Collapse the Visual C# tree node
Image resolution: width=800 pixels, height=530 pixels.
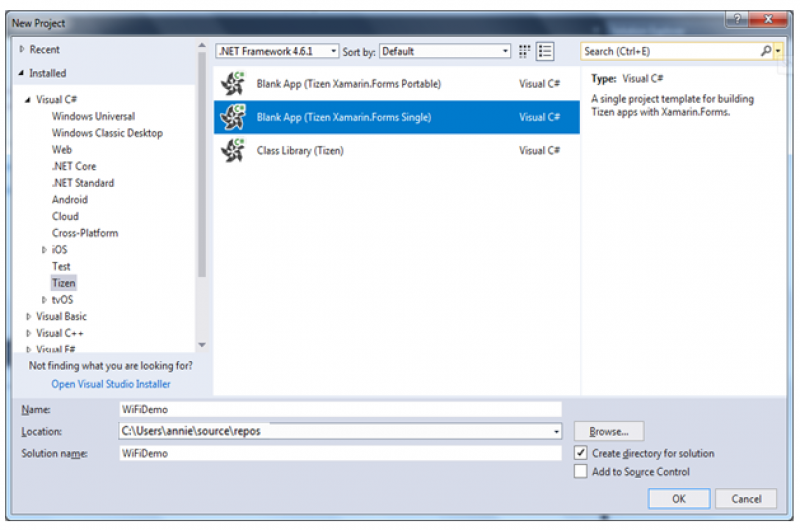tap(28, 100)
